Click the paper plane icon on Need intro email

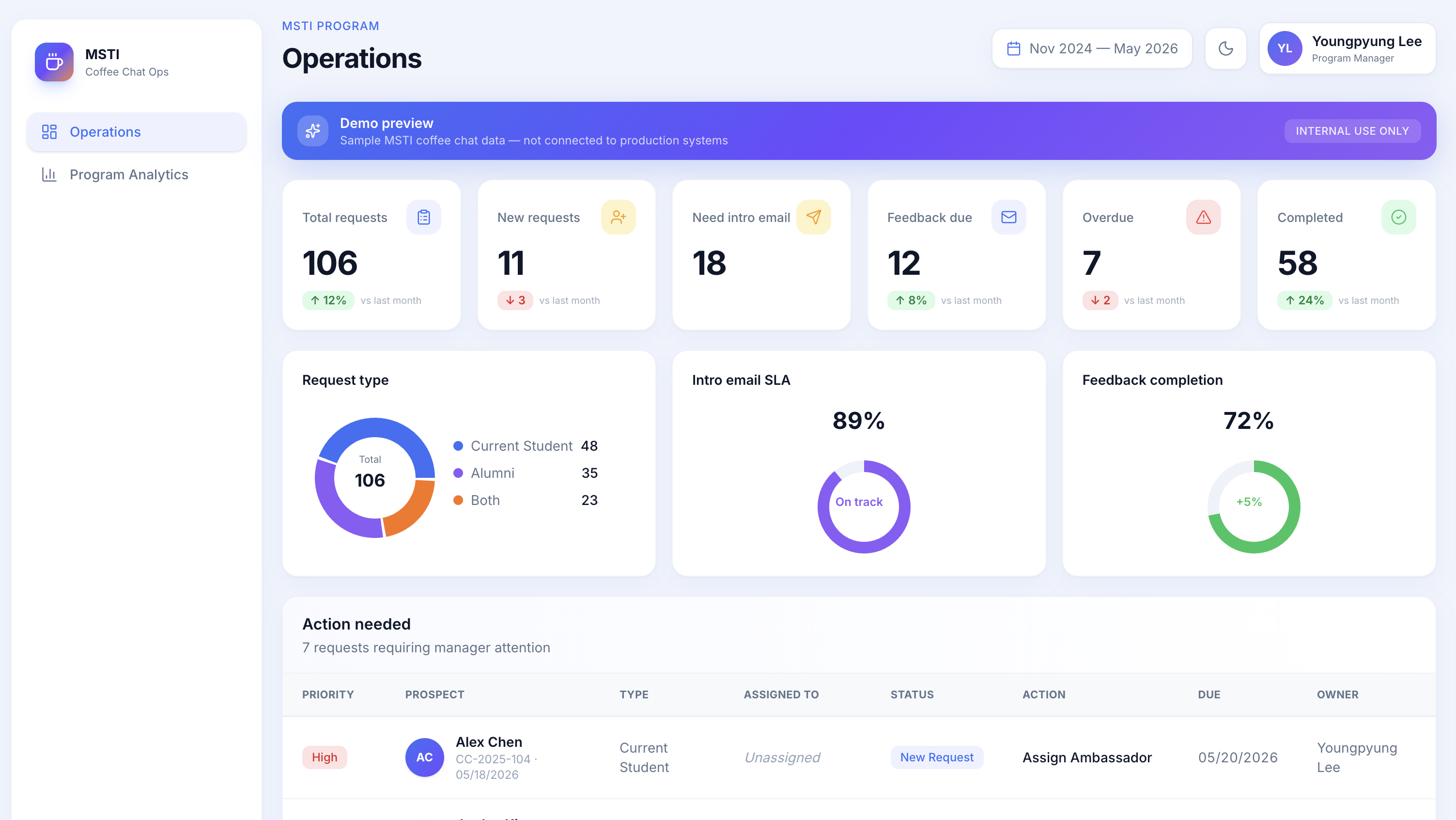point(813,217)
